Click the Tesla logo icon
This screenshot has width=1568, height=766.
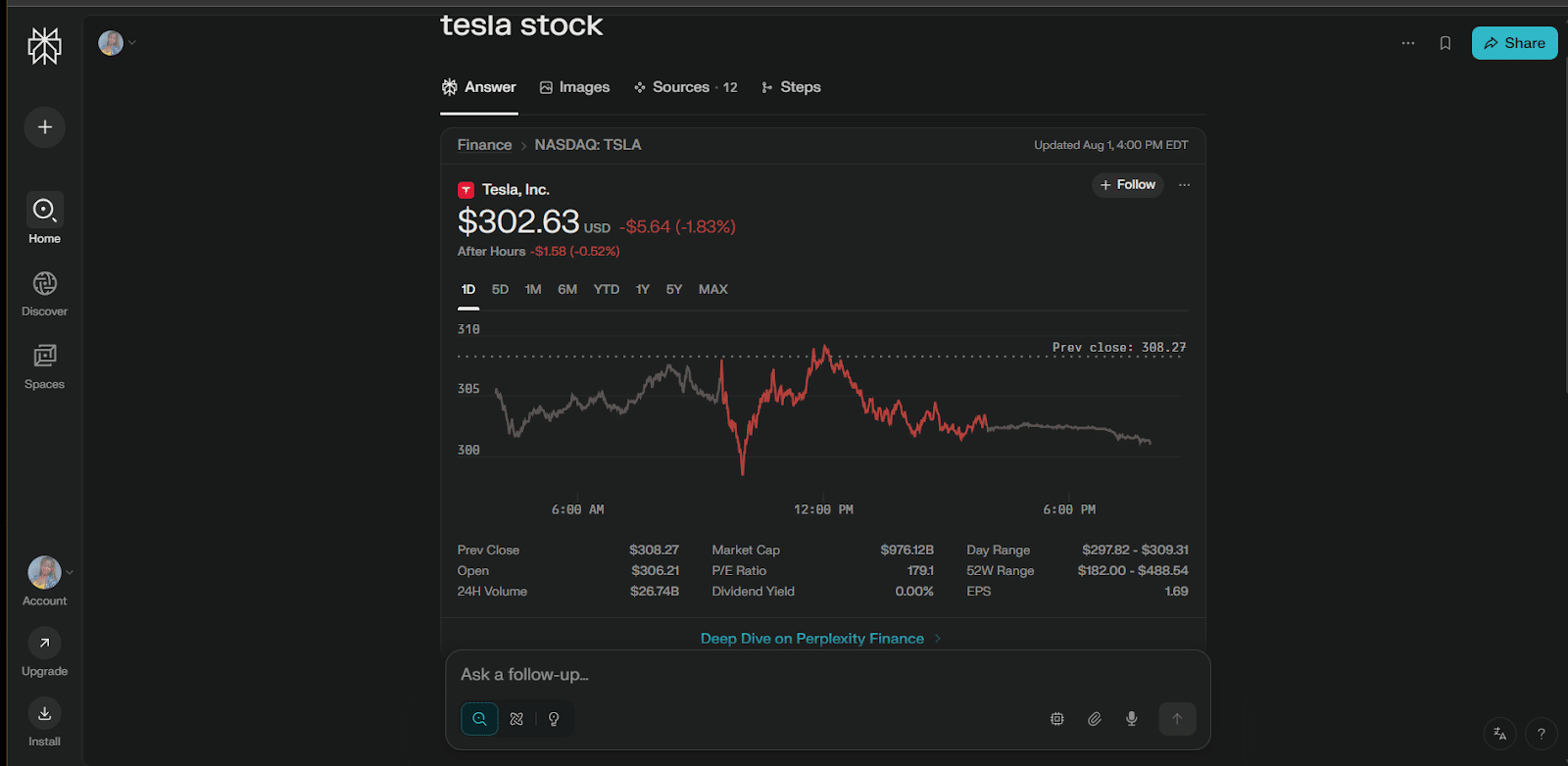click(466, 190)
